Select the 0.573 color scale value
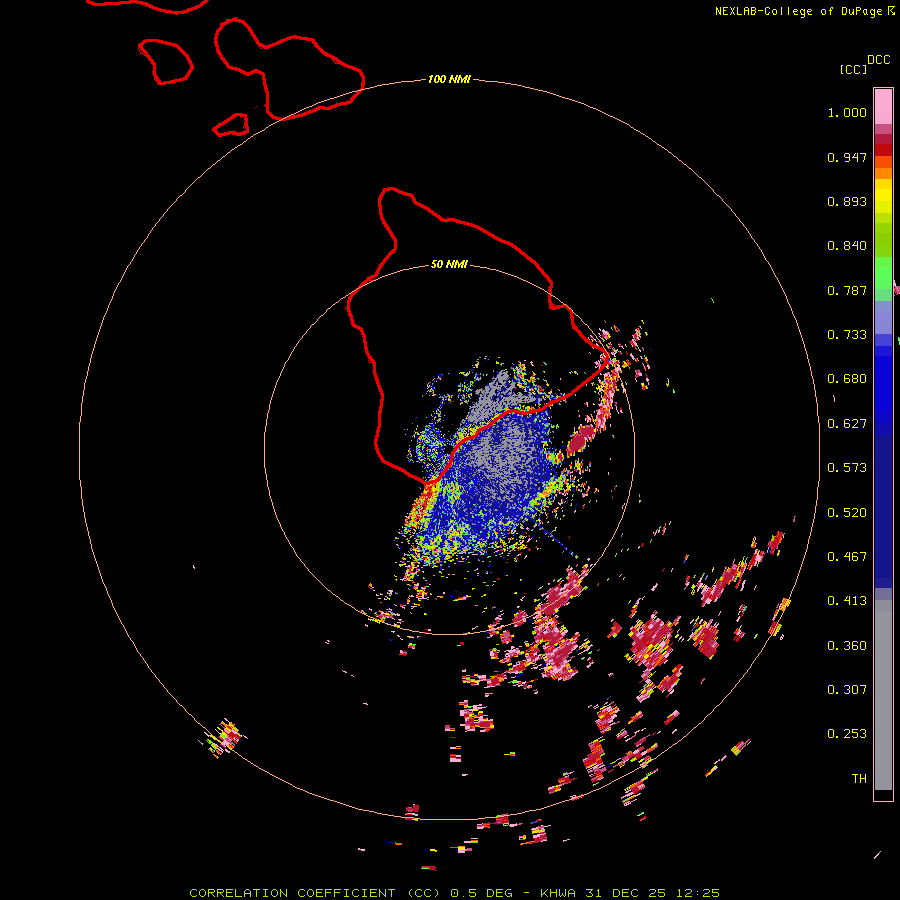Screen dimensions: 900x900 tap(847, 468)
